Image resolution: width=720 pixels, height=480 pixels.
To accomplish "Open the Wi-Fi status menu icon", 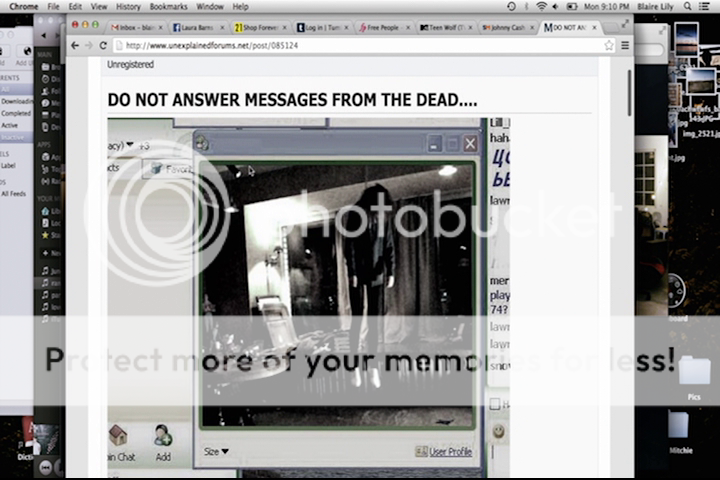I will pos(541,6).
